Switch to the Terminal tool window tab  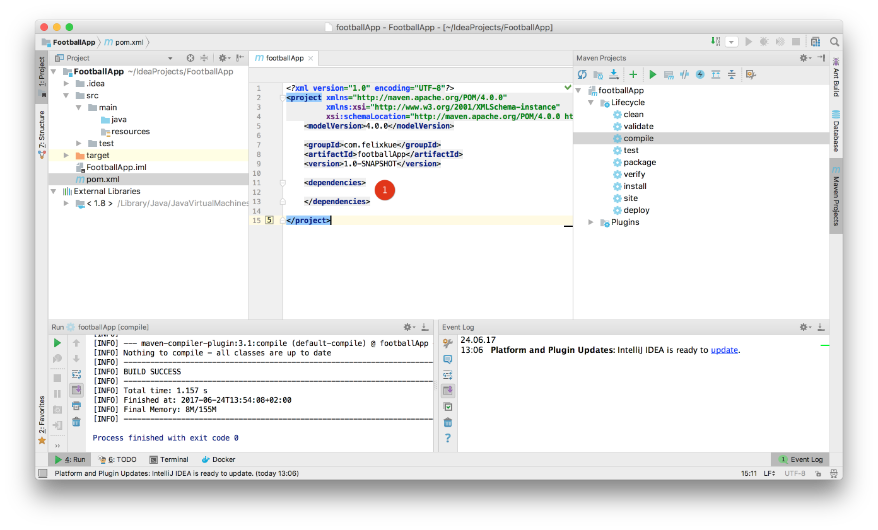pyautogui.click(x=168, y=459)
